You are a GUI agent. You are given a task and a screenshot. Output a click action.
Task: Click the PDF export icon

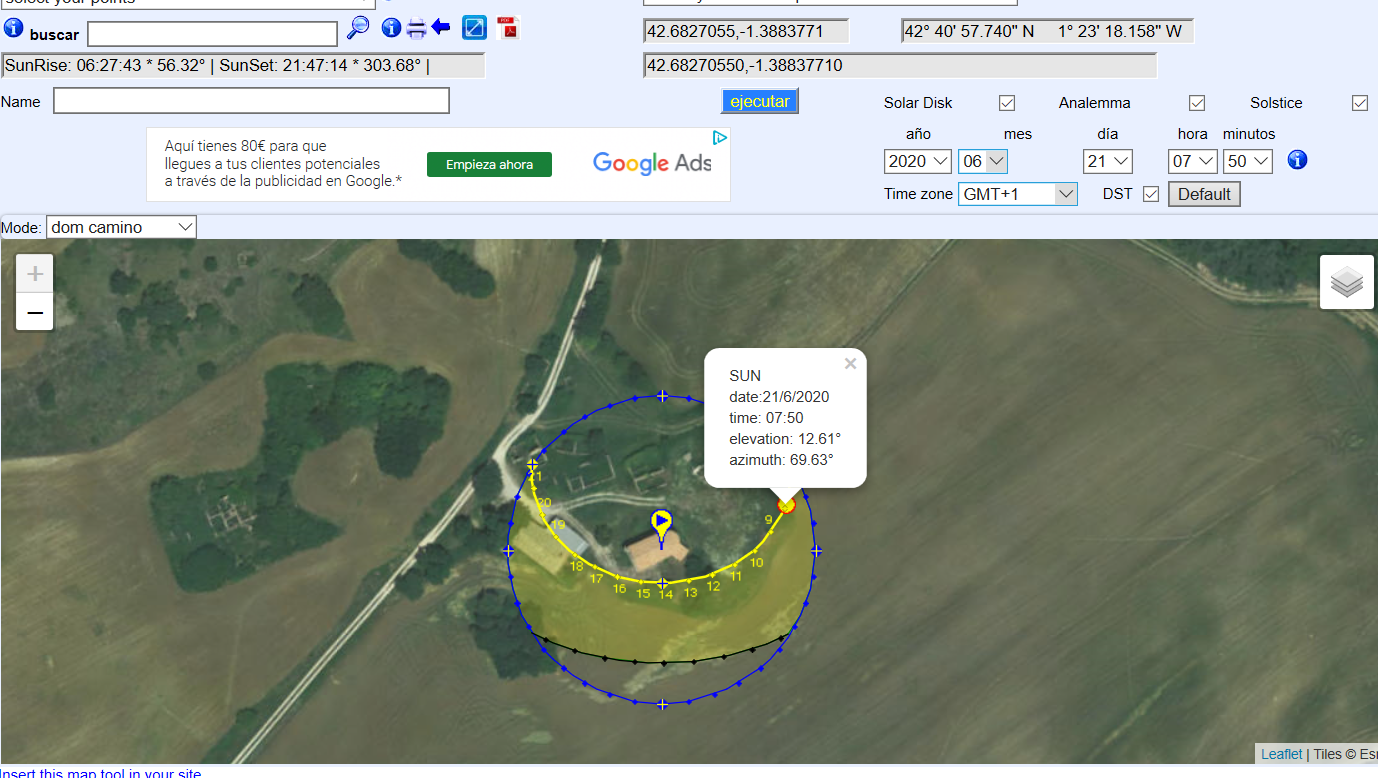pos(508,28)
